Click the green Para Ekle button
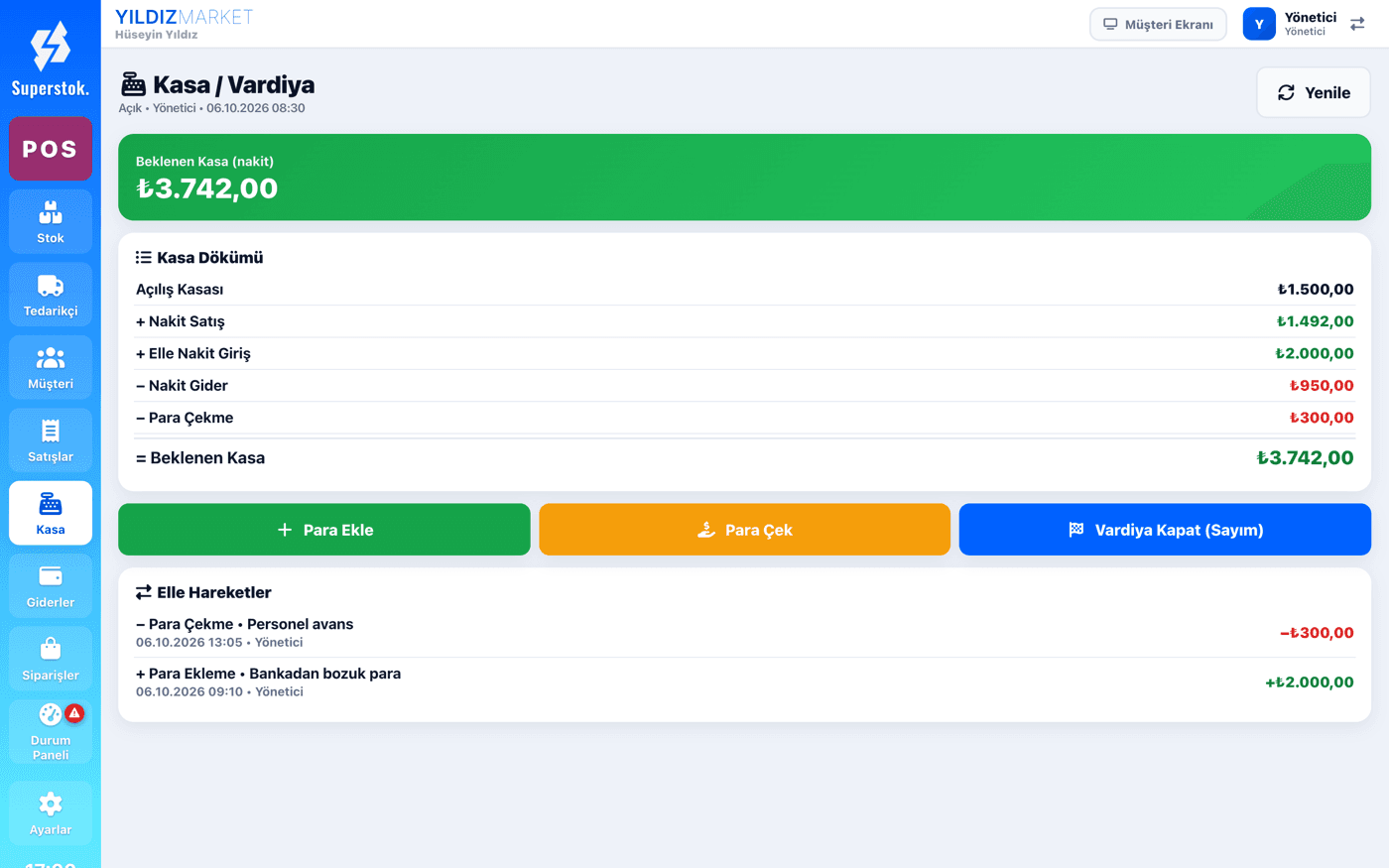The width and height of the screenshot is (1389, 868). point(324,530)
